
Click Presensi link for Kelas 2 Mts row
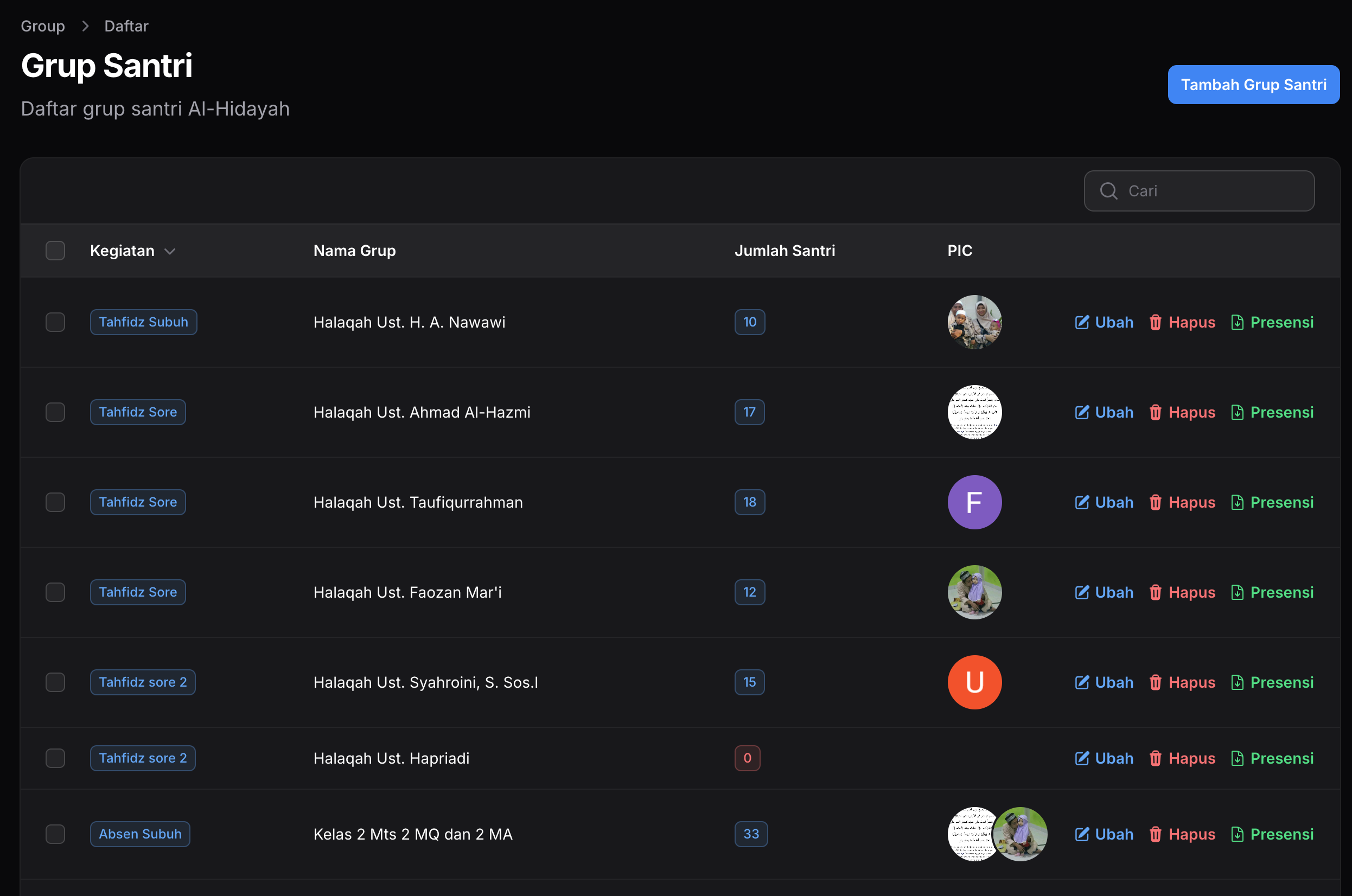pyautogui.click(x=1272, y=834)
